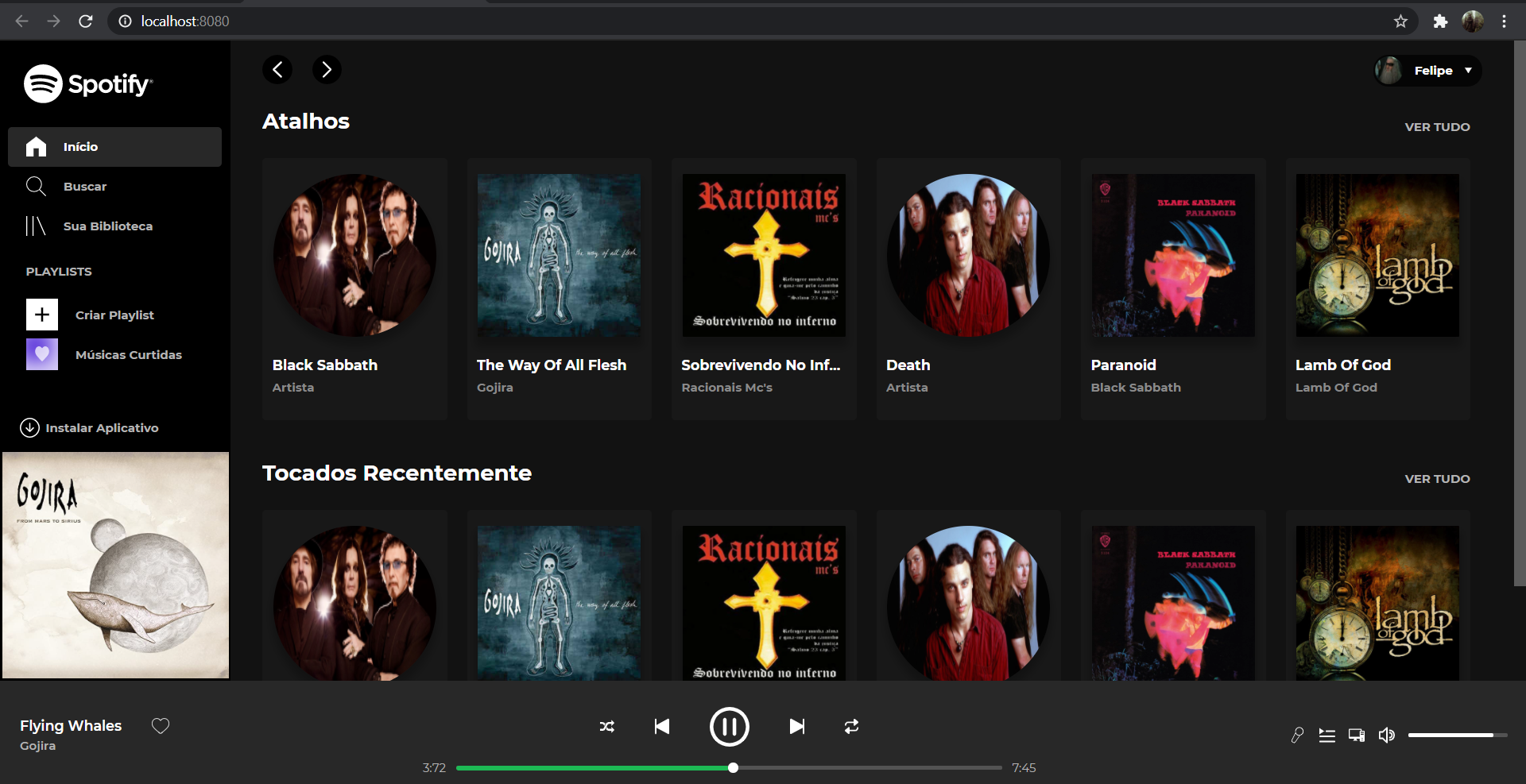Click Gojira under The Way Of All Flesh
The width and height of the screenshot is (1526, 784).
pos(494,388)
